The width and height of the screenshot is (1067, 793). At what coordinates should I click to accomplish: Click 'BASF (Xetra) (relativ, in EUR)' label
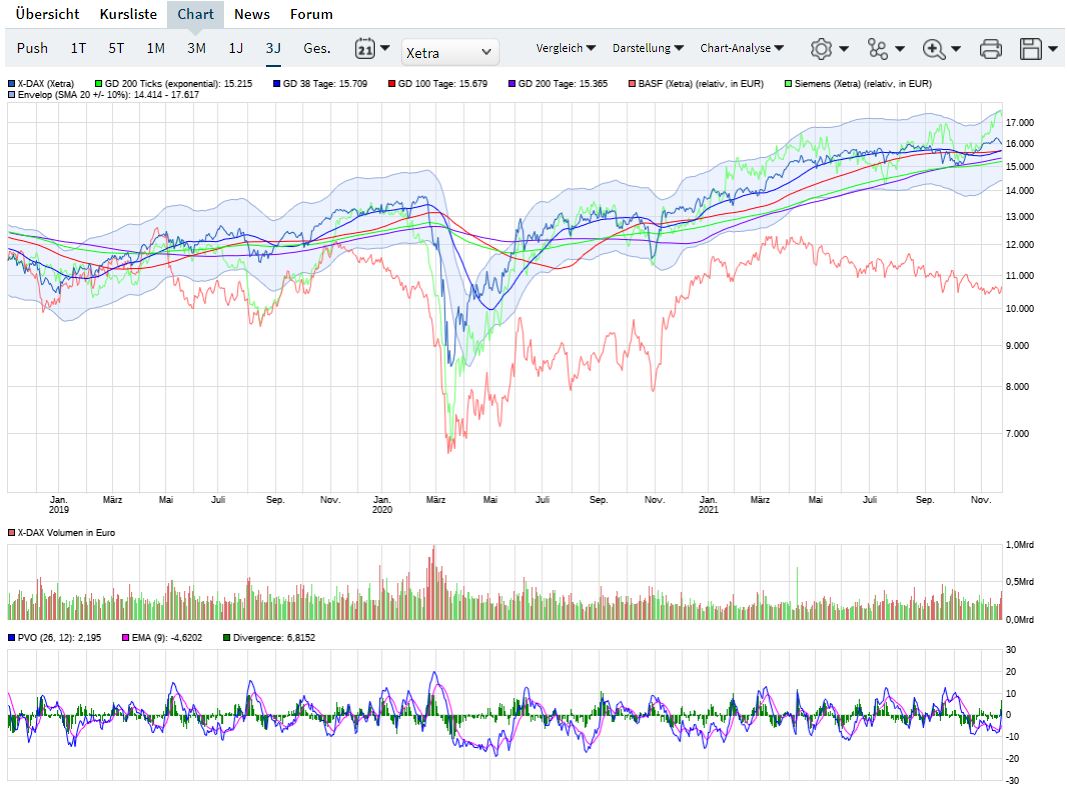pyautogui.click(x=701, y=84)
